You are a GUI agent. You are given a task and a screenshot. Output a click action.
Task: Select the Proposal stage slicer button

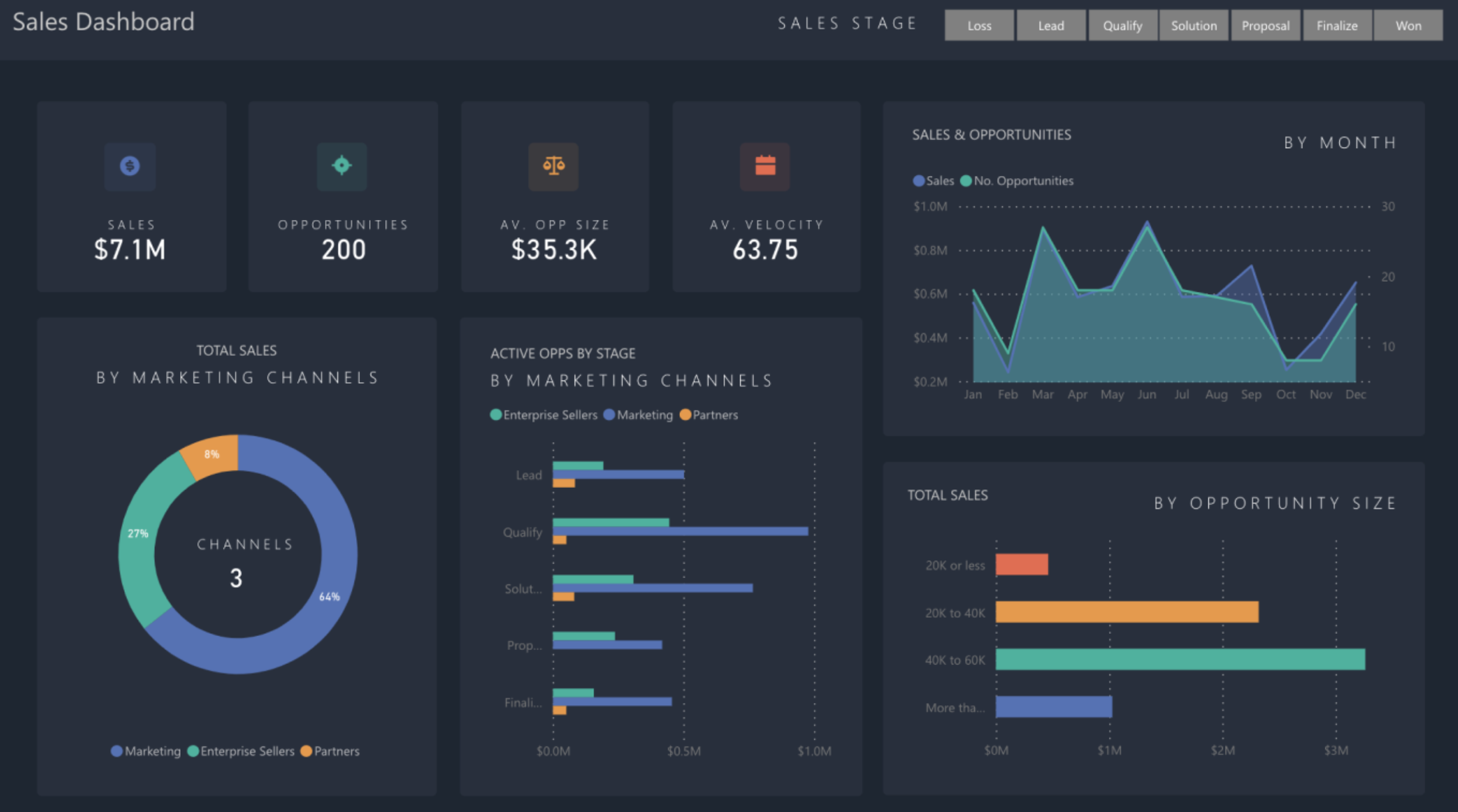(1266, 26)
